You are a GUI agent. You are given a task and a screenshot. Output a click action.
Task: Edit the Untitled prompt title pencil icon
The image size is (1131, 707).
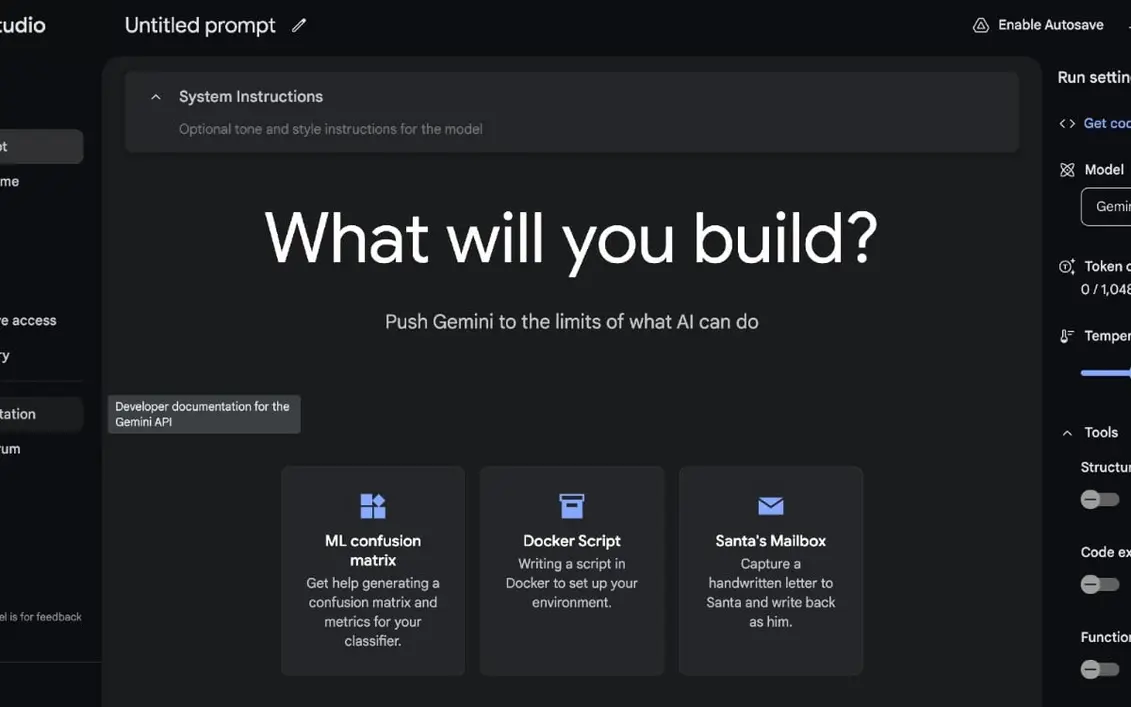click(299, 25)
